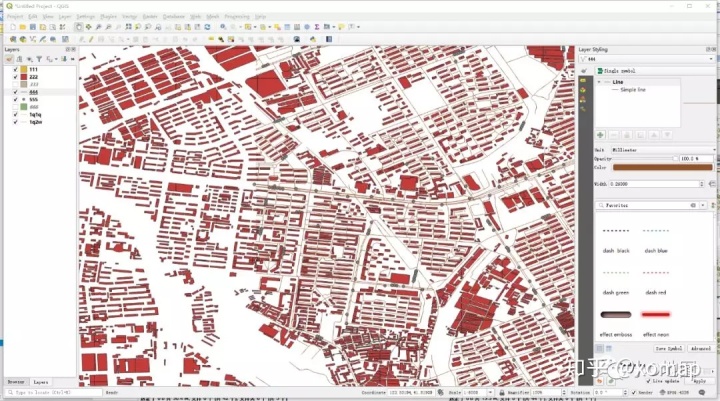Viewport: 720px width, 401px height.
Task: Open the Processing menu
Action: click(x=237, y=17)
